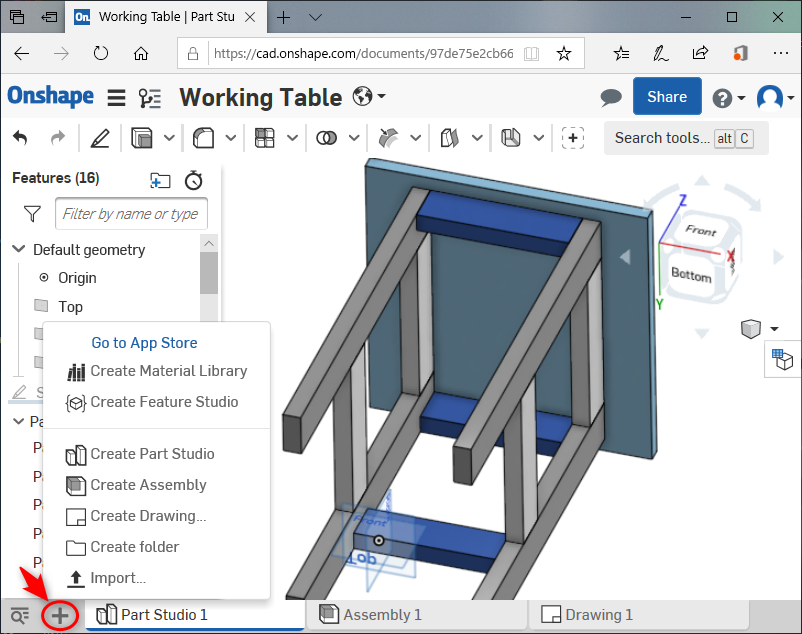Select the Plane tool icon
The width and height of the screenshot is (802, 634).
pyautogui.click(x=450, y=138)
